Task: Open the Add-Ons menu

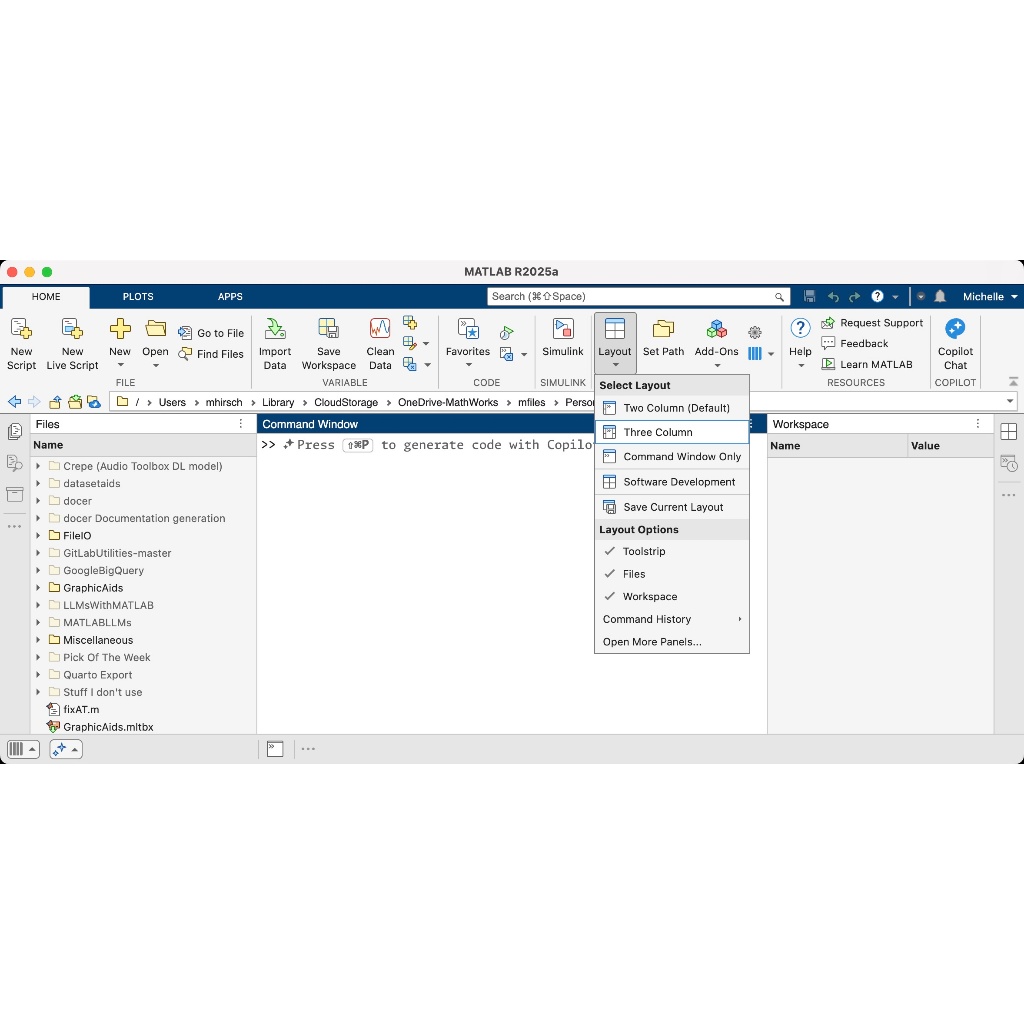Action: [716, 343]
